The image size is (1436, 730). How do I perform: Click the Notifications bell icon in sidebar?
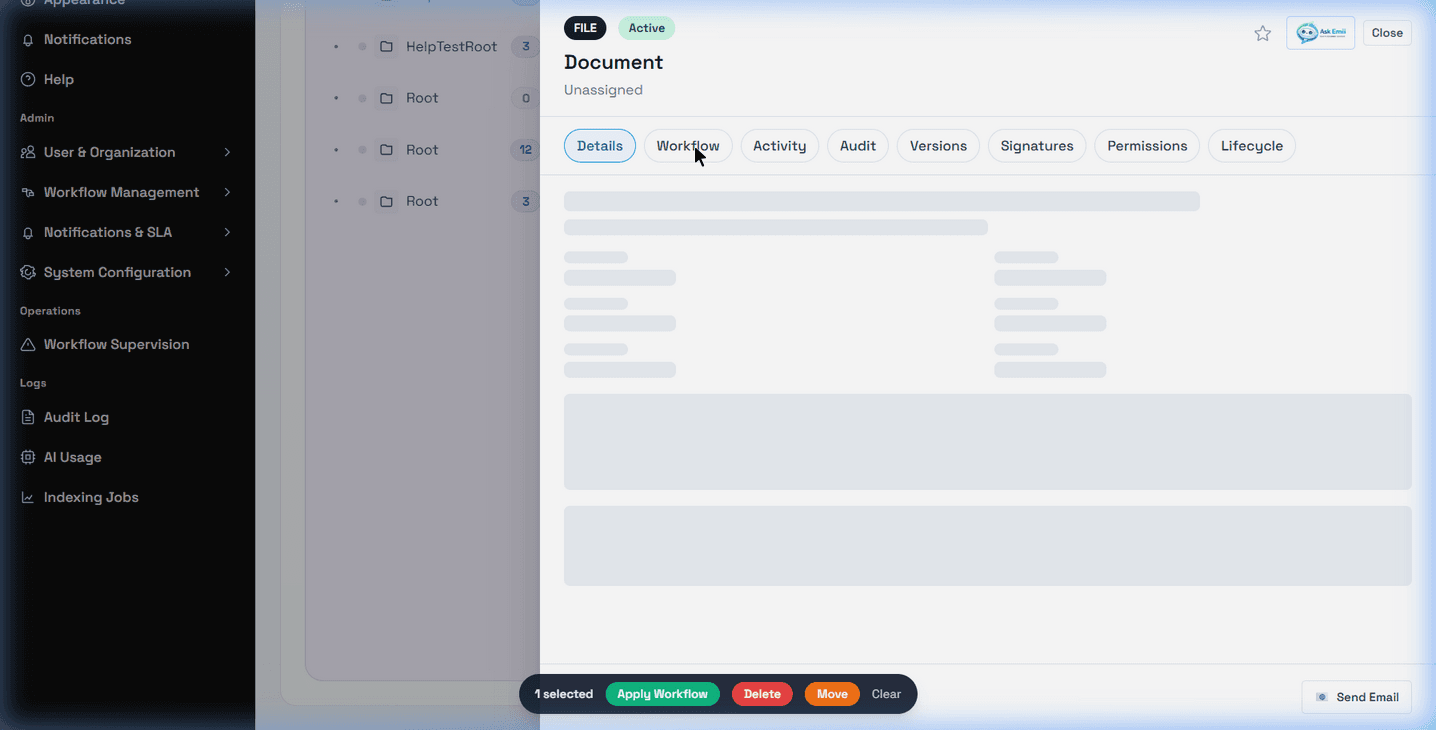(28, 40)
